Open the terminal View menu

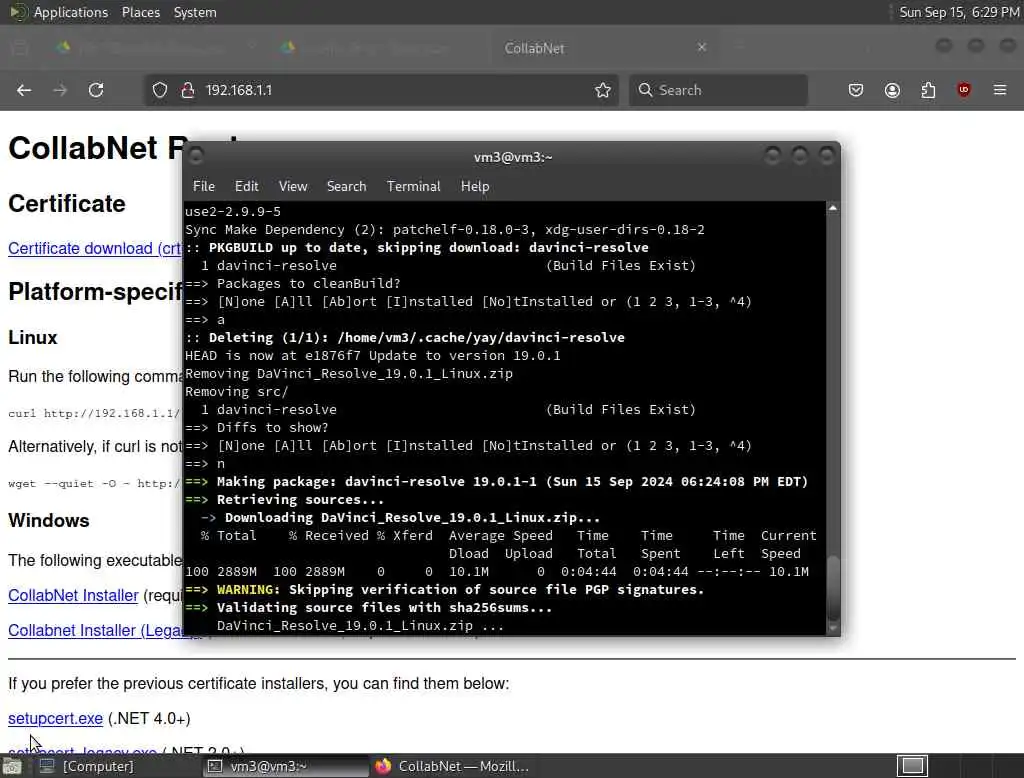(293, 186)
